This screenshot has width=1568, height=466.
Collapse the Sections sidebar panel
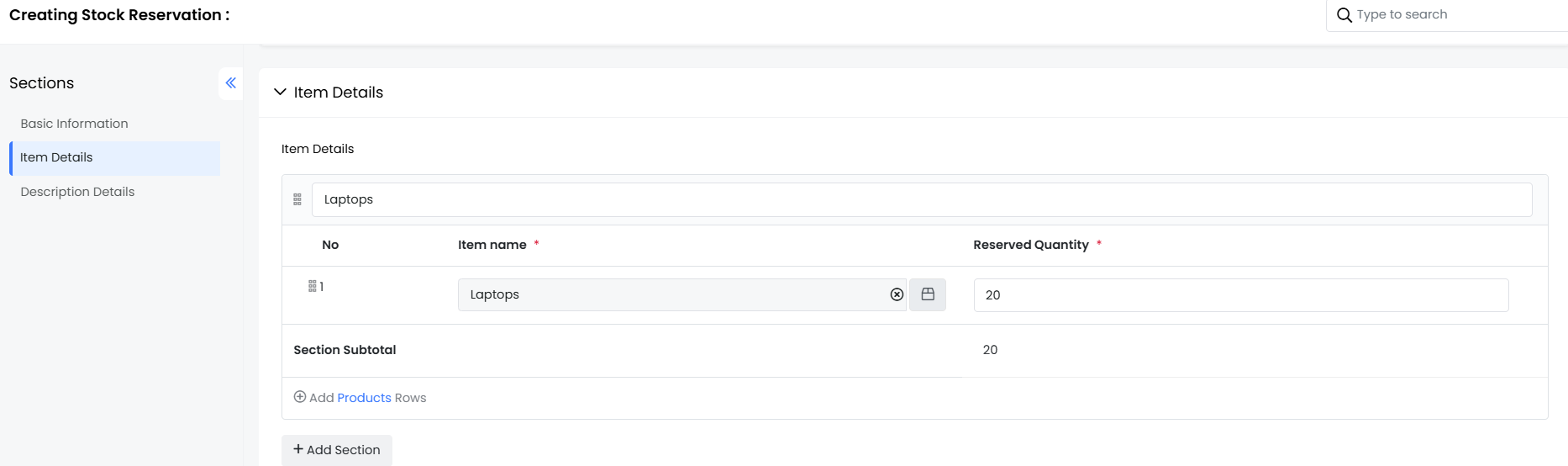[230, 83]
